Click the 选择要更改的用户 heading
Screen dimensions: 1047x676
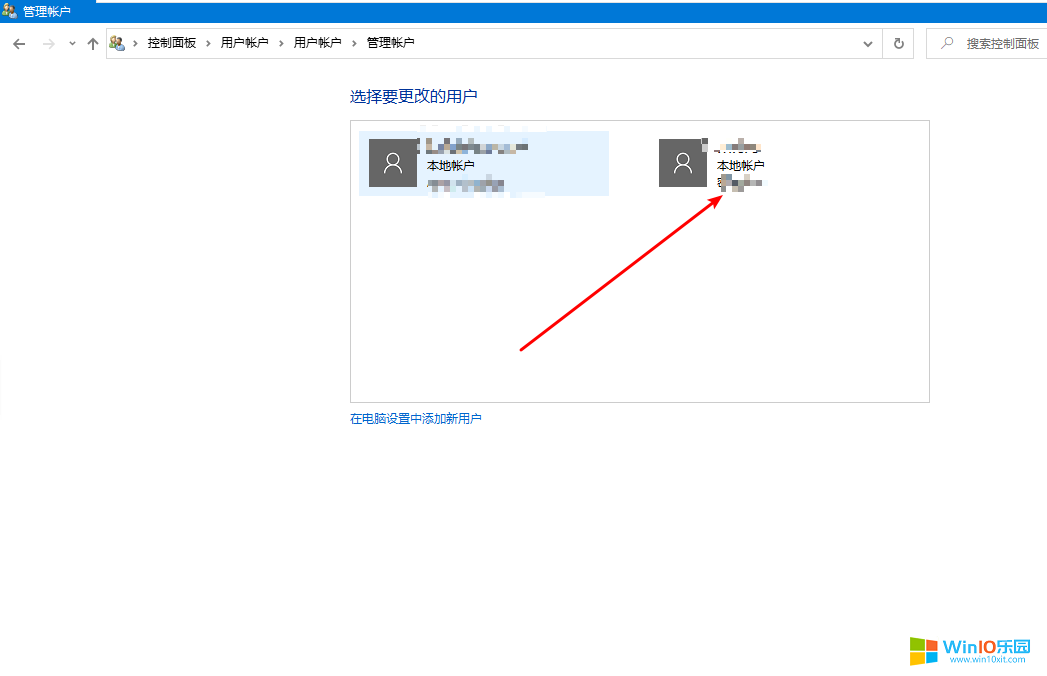point(413,97)
